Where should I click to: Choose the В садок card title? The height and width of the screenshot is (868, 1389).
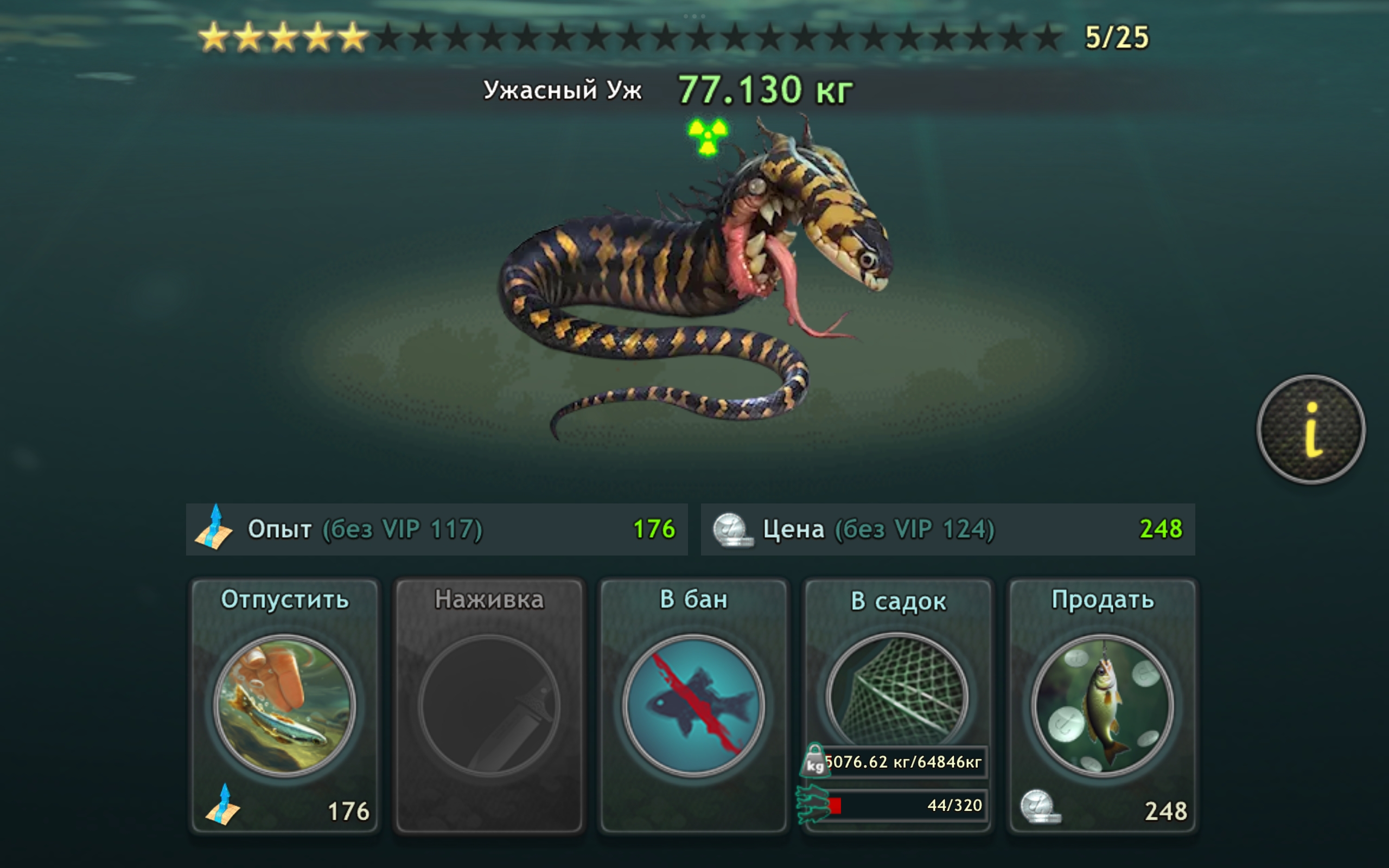899,601
